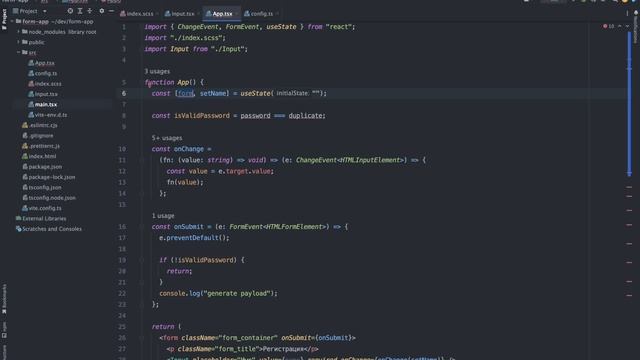Toggle the npm tool window stripe button

pos(4,331)
